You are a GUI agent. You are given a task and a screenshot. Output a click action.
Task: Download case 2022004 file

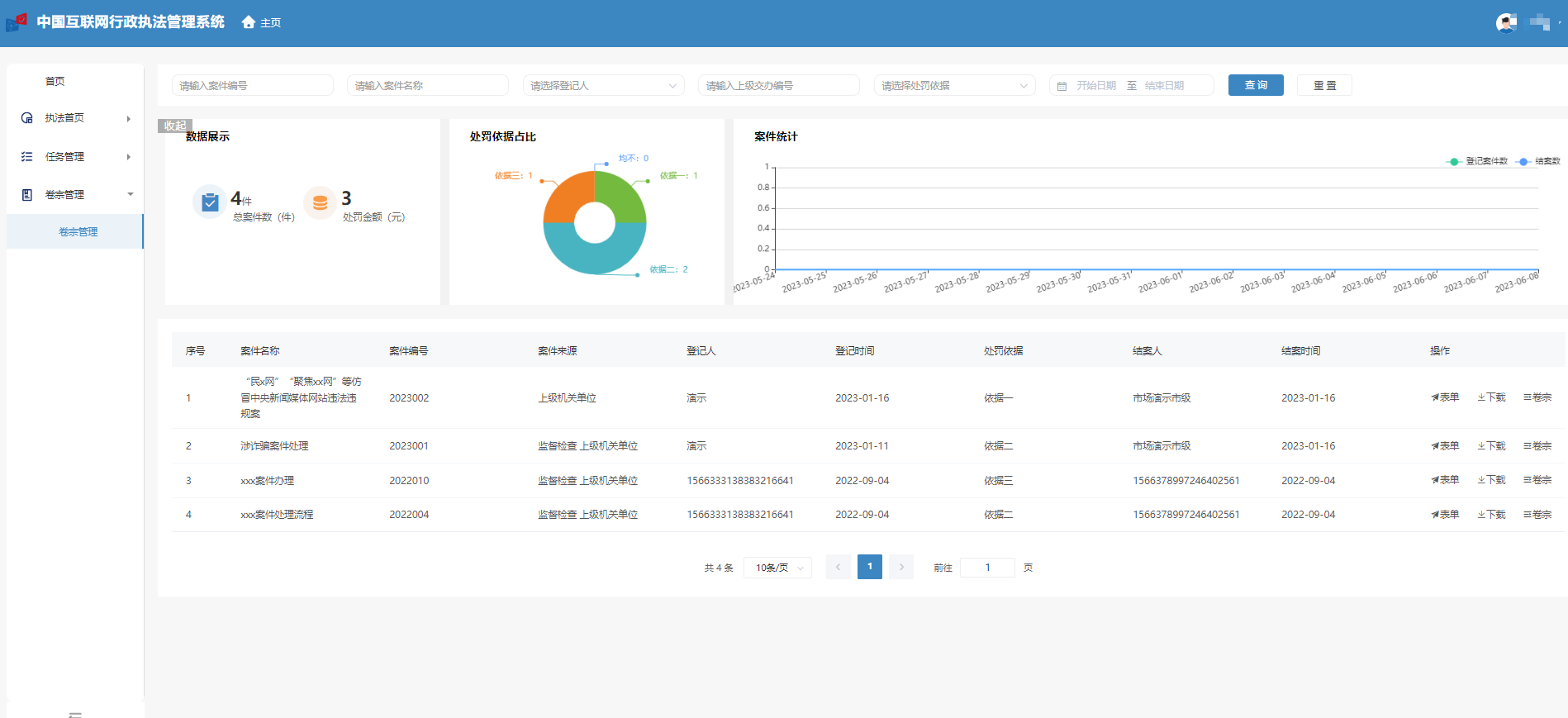tap(1491, 515)
